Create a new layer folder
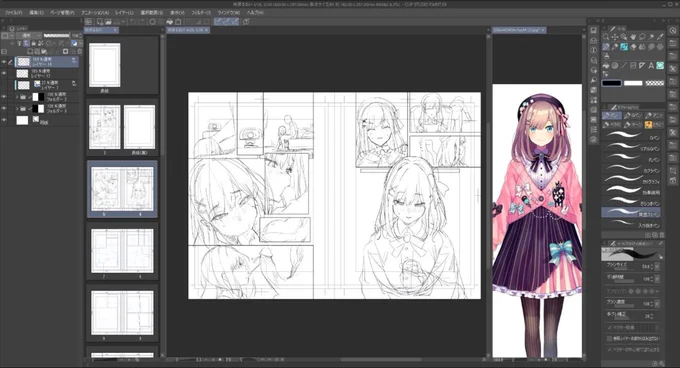This screenshot has height=368, width=680. pos(44,51)
